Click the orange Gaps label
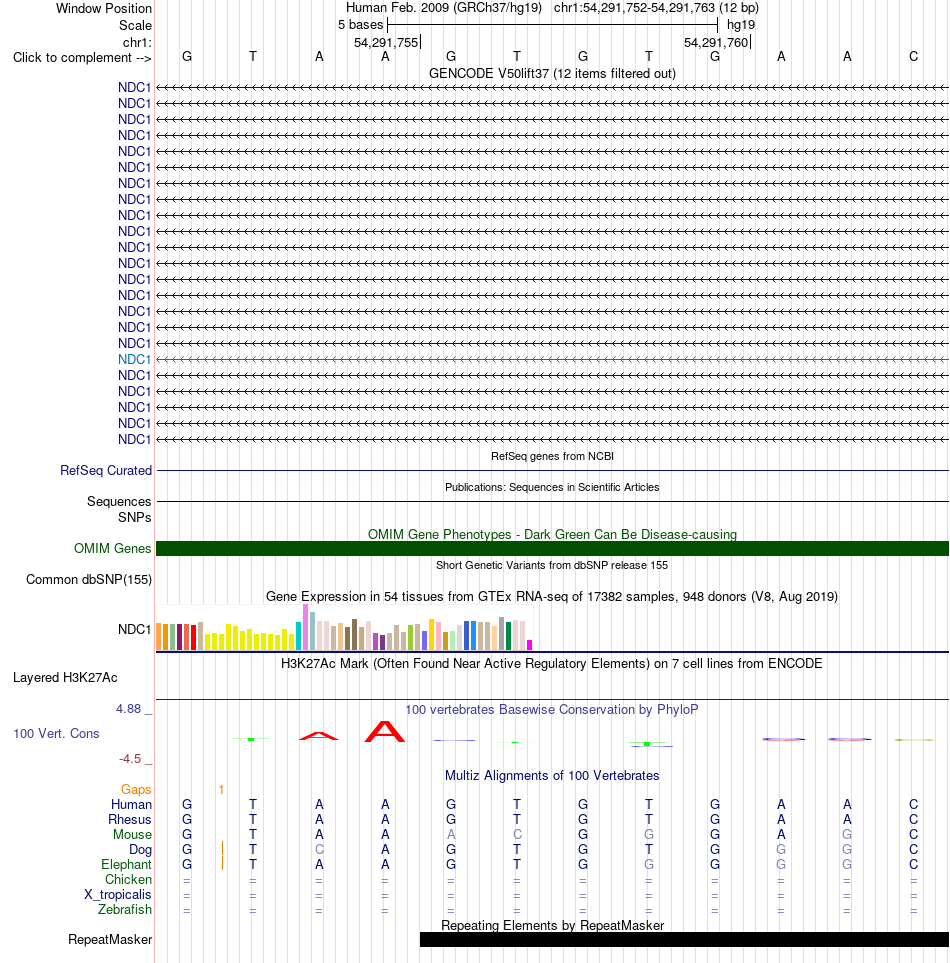This screenshot has width=950, height=963. point(136,789)
